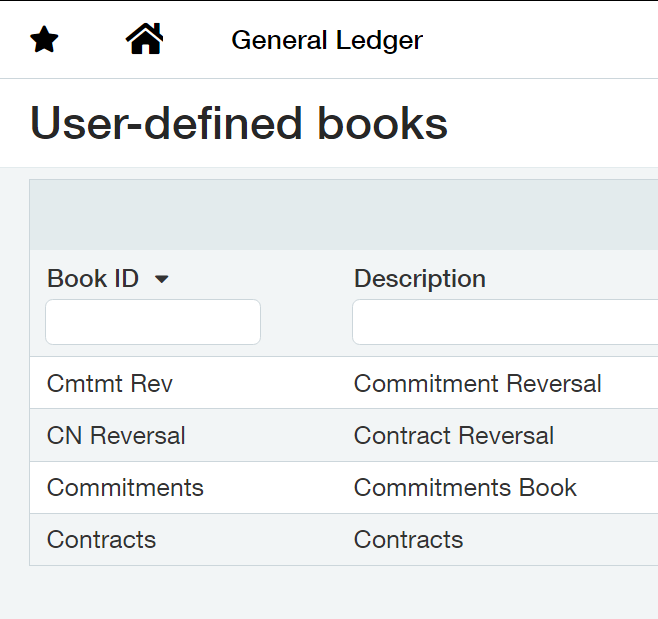Sort by Description column header
Image resolution: width=658 pixels, height=619 pixels.
point(420,279)
